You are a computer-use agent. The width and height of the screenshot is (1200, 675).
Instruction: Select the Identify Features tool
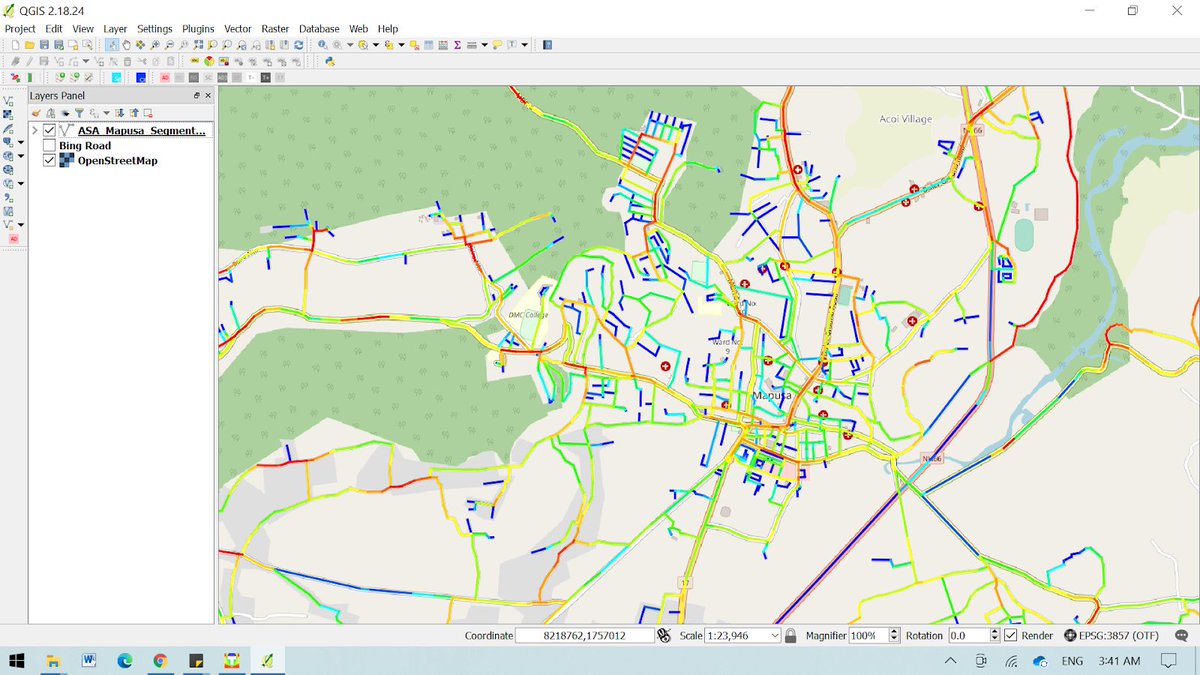point(322,45)
